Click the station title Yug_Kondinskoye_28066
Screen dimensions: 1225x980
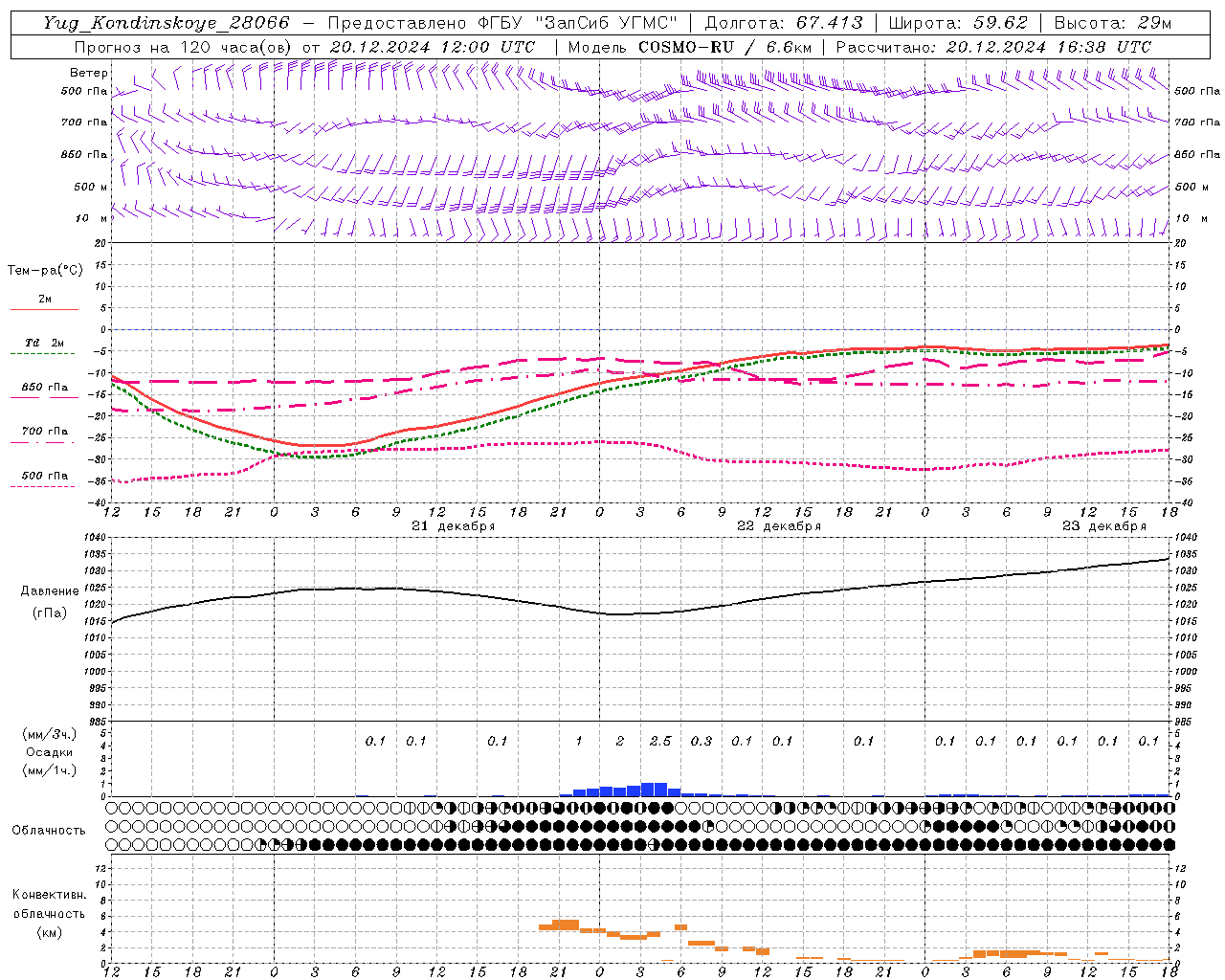click(x=166, y=23)
